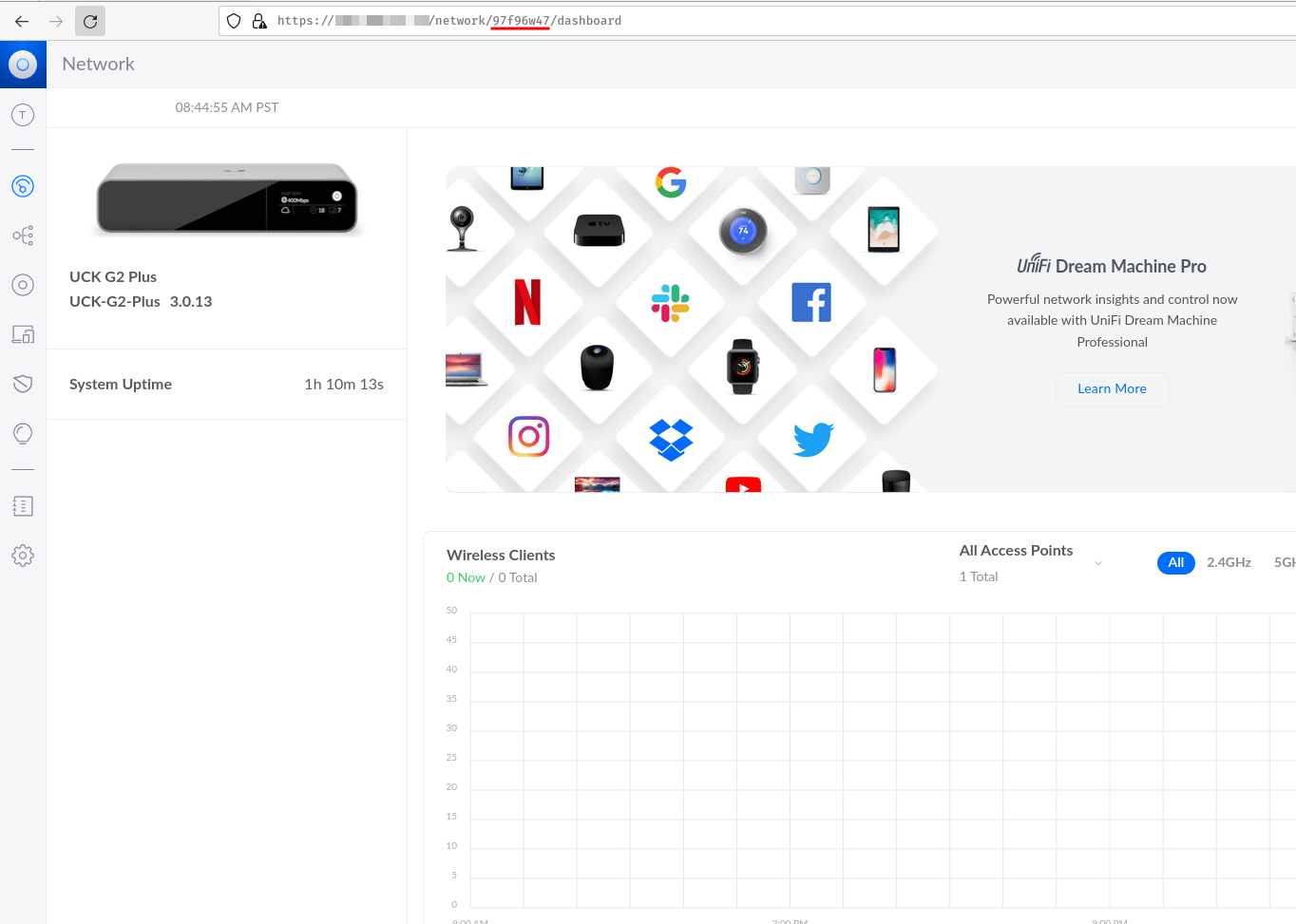
Task: Open the shield-shaped security icon
Action: 23,384
